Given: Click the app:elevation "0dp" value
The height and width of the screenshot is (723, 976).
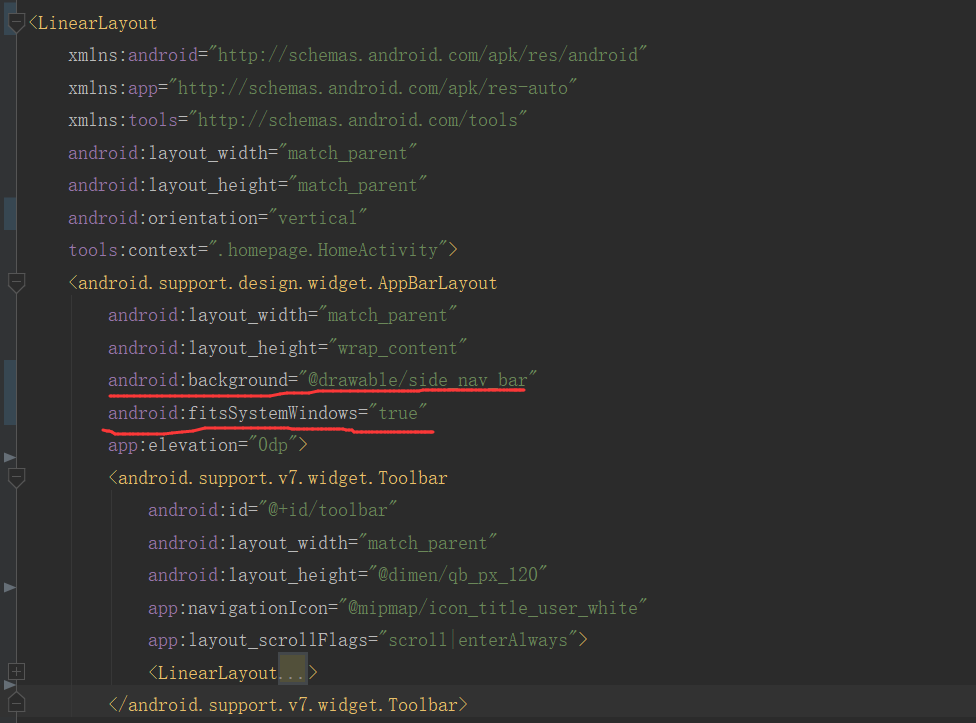Looking at the screenshot, I should click(273, 445).
